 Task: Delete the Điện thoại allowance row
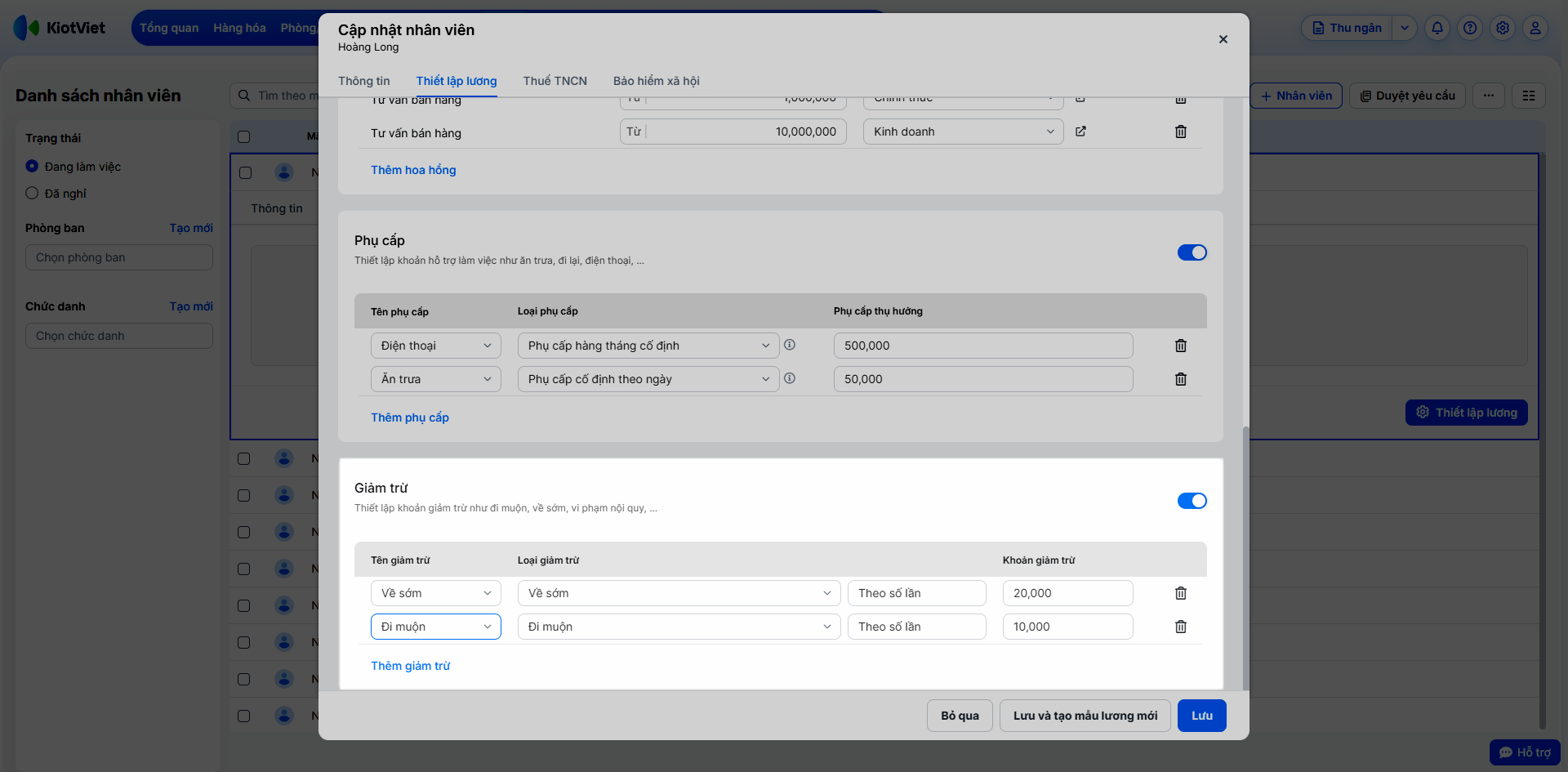(x=1181, y=346)
